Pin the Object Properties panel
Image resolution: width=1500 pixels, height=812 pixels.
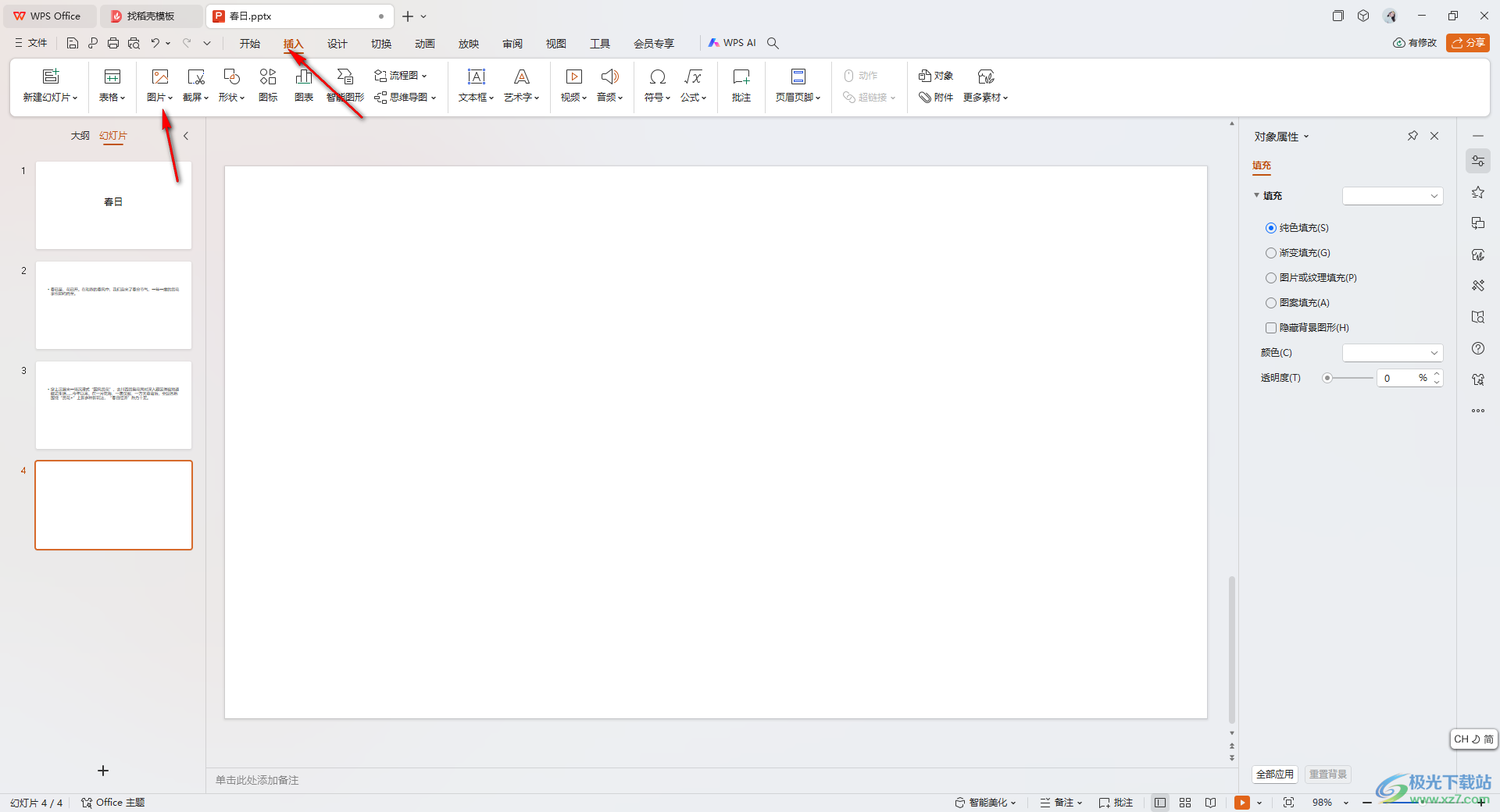(x=1412, y=136)
